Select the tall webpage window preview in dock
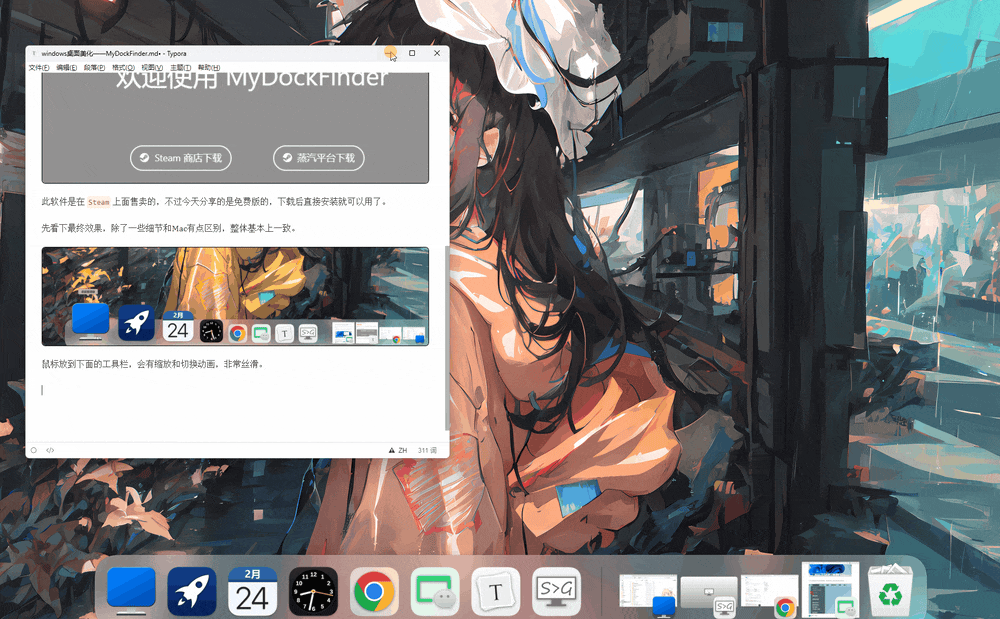The height and width of the screenshot is (619, 1000). pyautogui.click(x=830, y=589)
